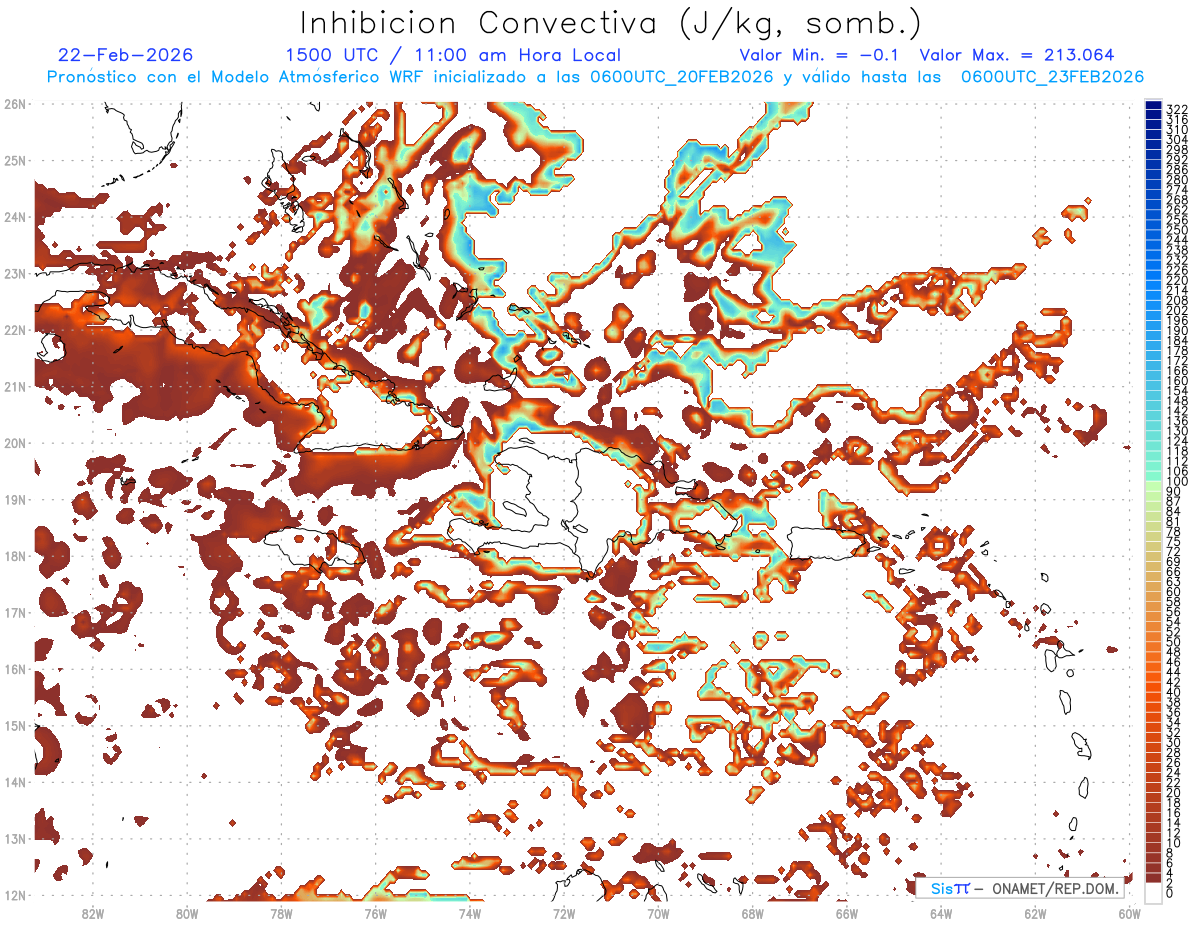
Task: Click the 26N latitude label
Action: tap(14, 104)
